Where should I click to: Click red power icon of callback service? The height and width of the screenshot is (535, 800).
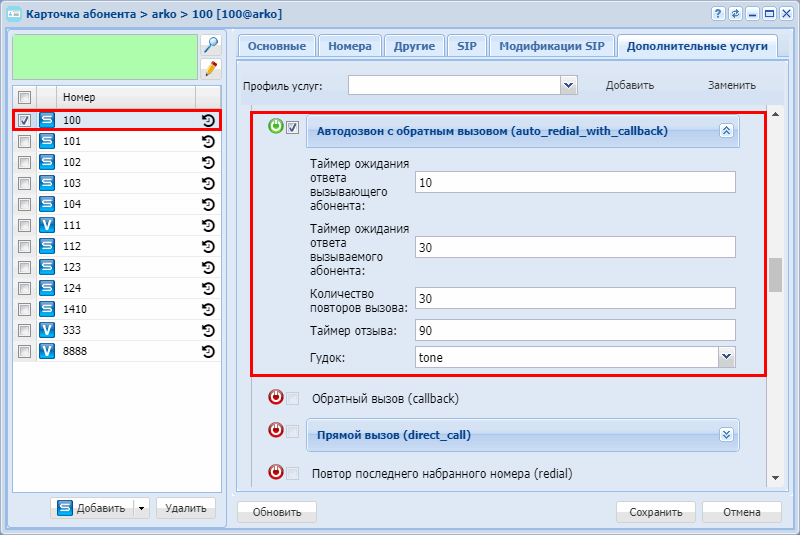point(276,397)
